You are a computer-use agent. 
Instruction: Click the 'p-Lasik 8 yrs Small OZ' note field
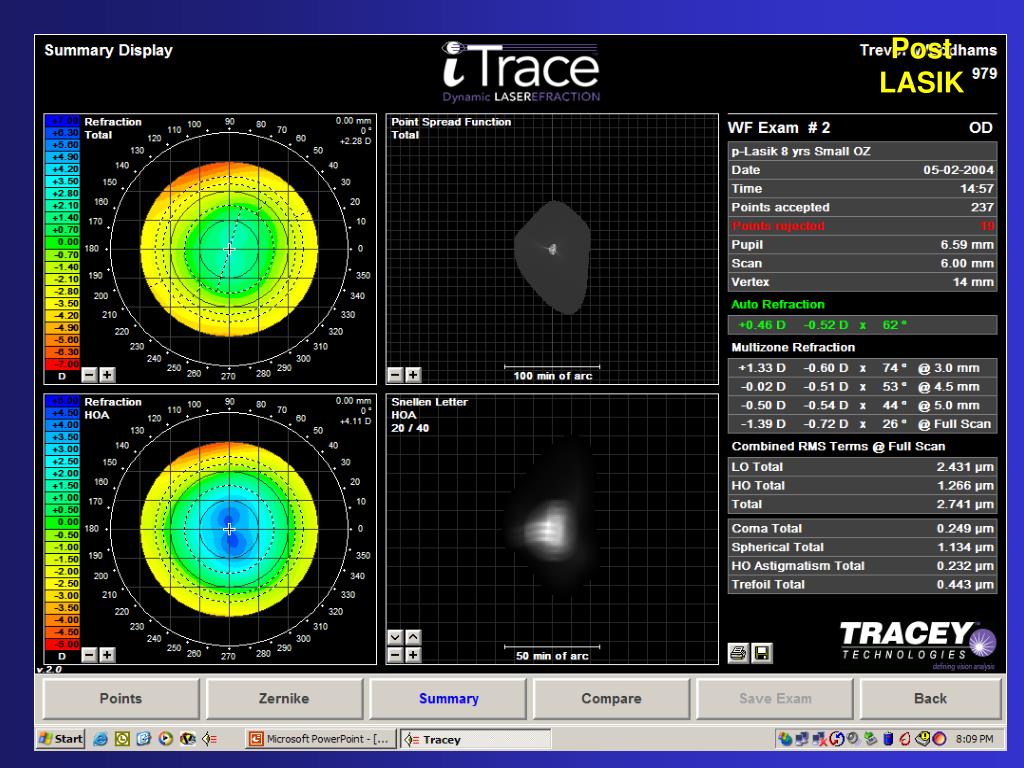863,151
